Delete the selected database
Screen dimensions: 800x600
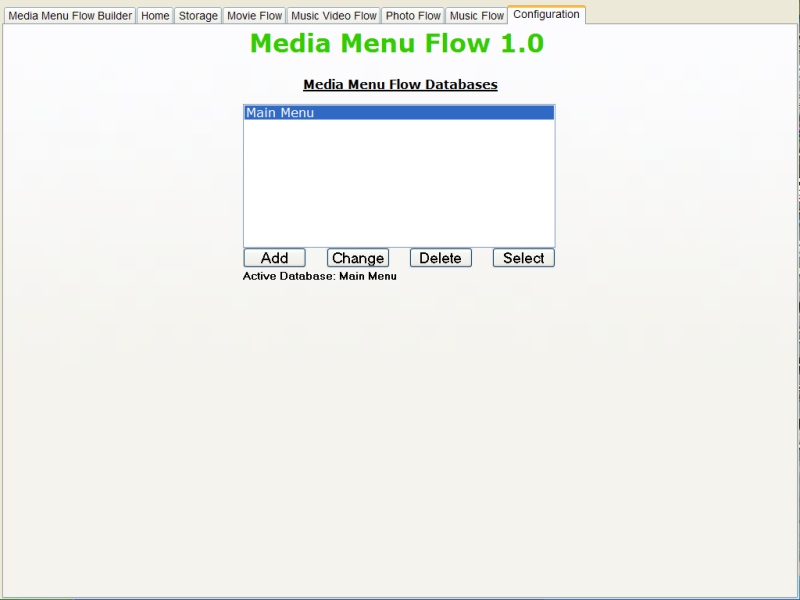pos(440,258)
